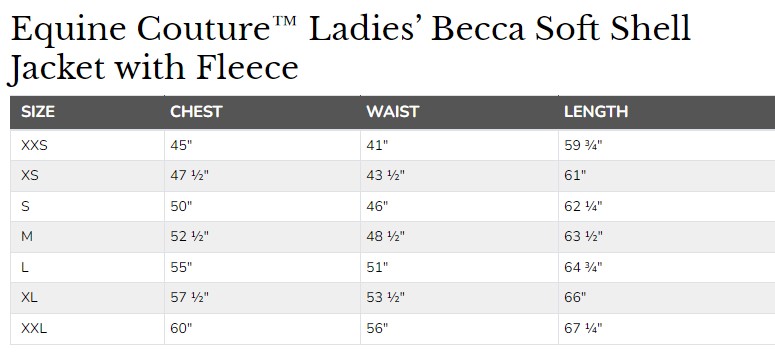Select the L size row label
Viewport: 775px width, 364px height.
25,268
